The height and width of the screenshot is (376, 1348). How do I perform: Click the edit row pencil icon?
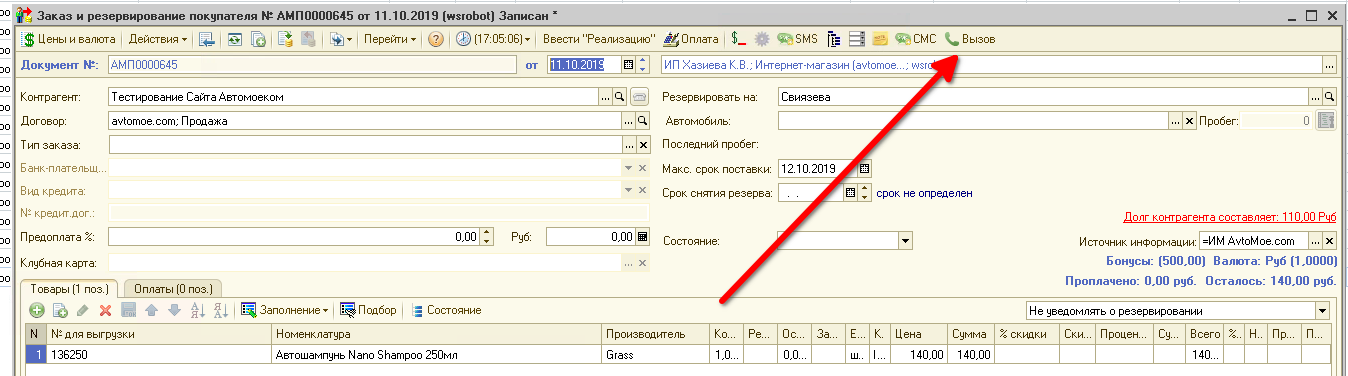82,311
